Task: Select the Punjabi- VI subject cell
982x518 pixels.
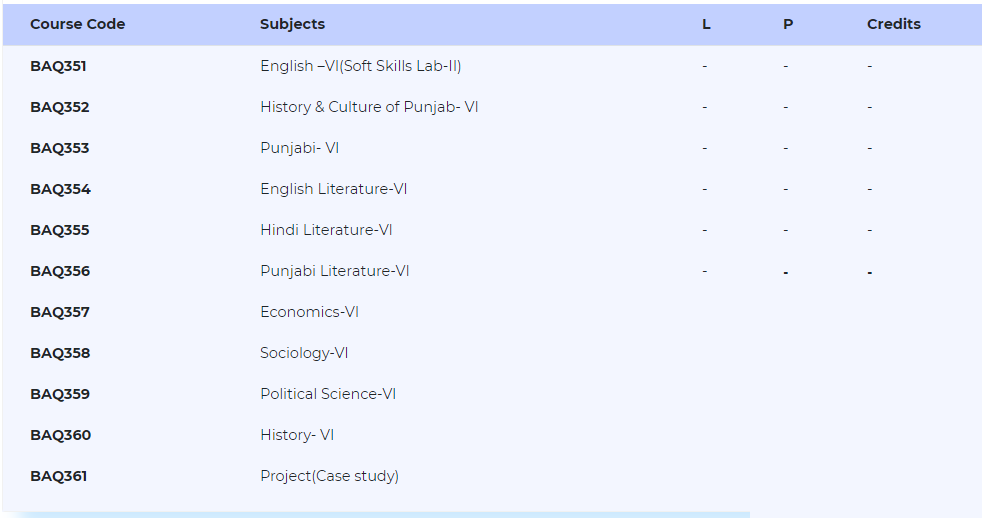Action: coord(299,148)
